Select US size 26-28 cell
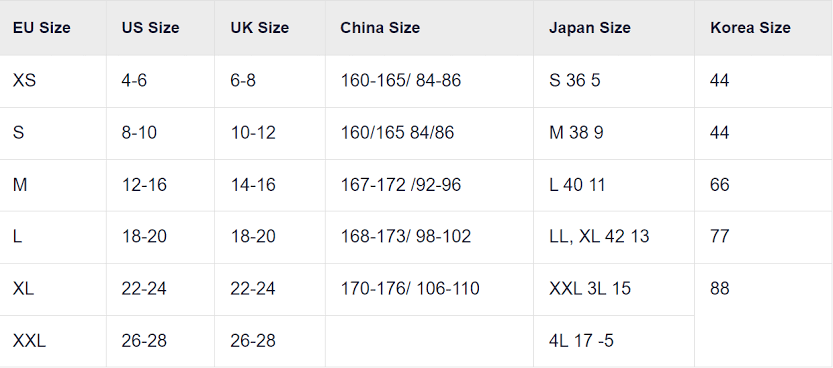 tap(160, 341)
